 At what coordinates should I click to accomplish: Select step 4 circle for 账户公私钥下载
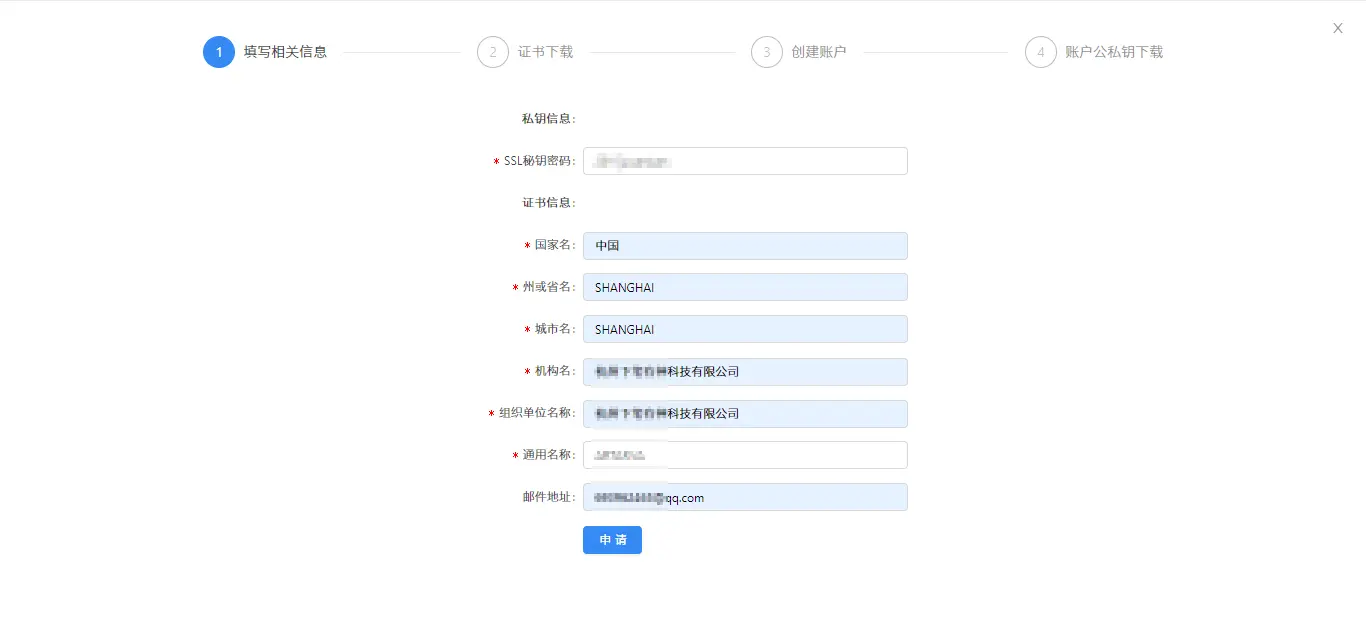[1041, 52]
